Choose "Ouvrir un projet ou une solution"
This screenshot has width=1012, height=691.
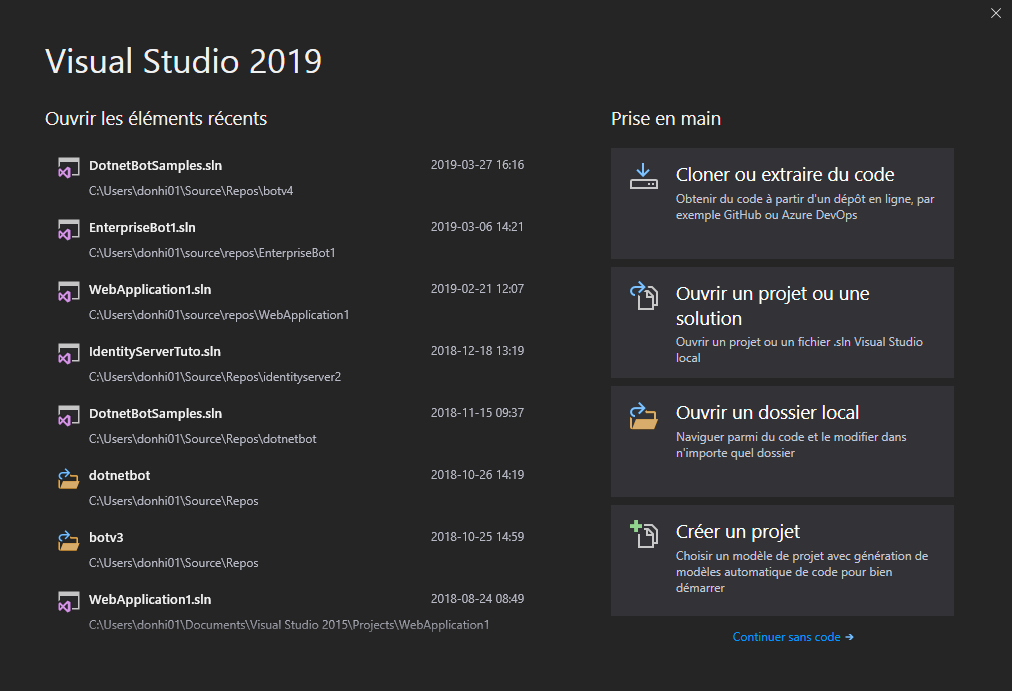[x=782, y=322]
